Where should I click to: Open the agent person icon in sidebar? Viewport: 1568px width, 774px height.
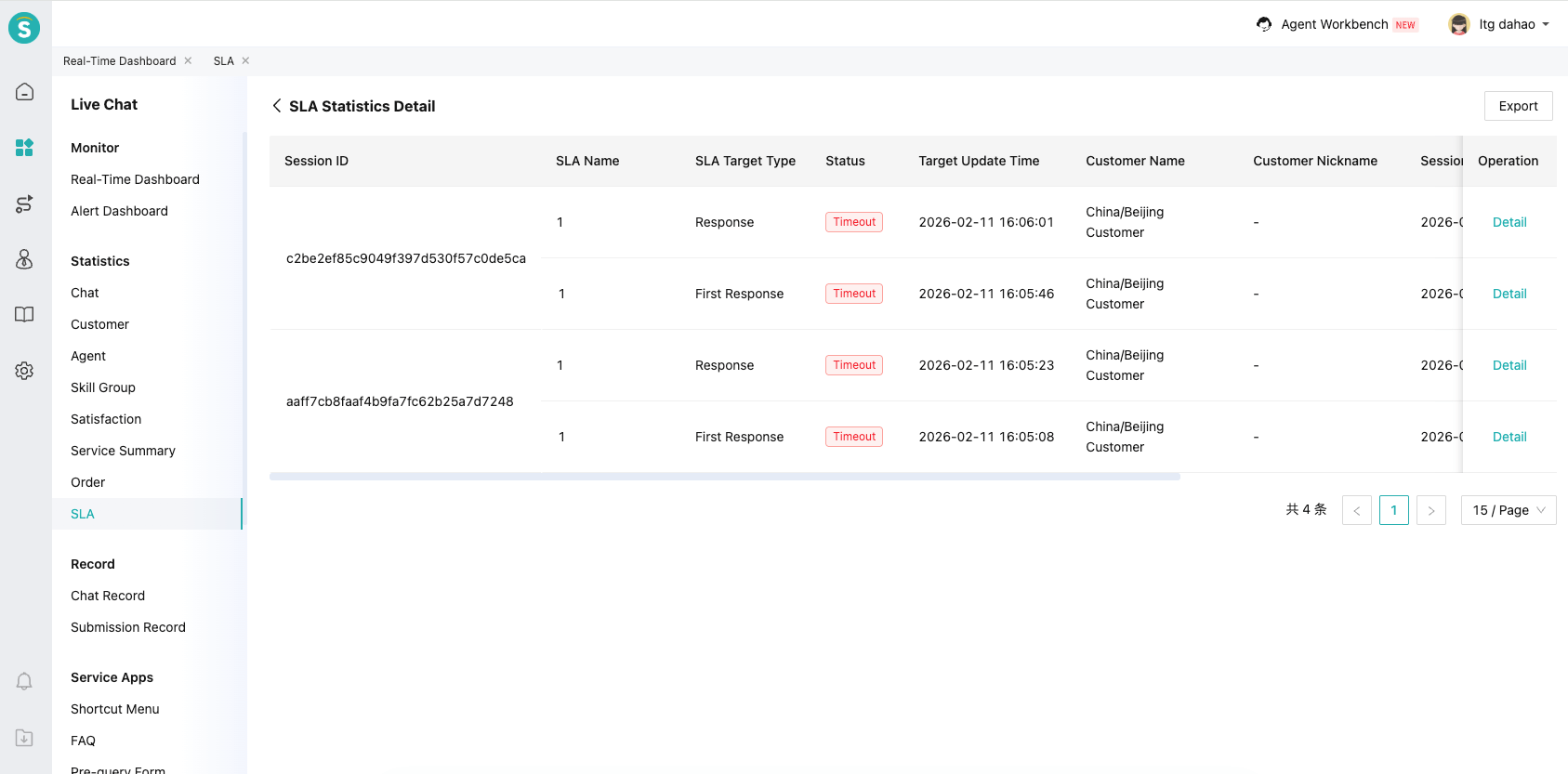tap(25, 259)
